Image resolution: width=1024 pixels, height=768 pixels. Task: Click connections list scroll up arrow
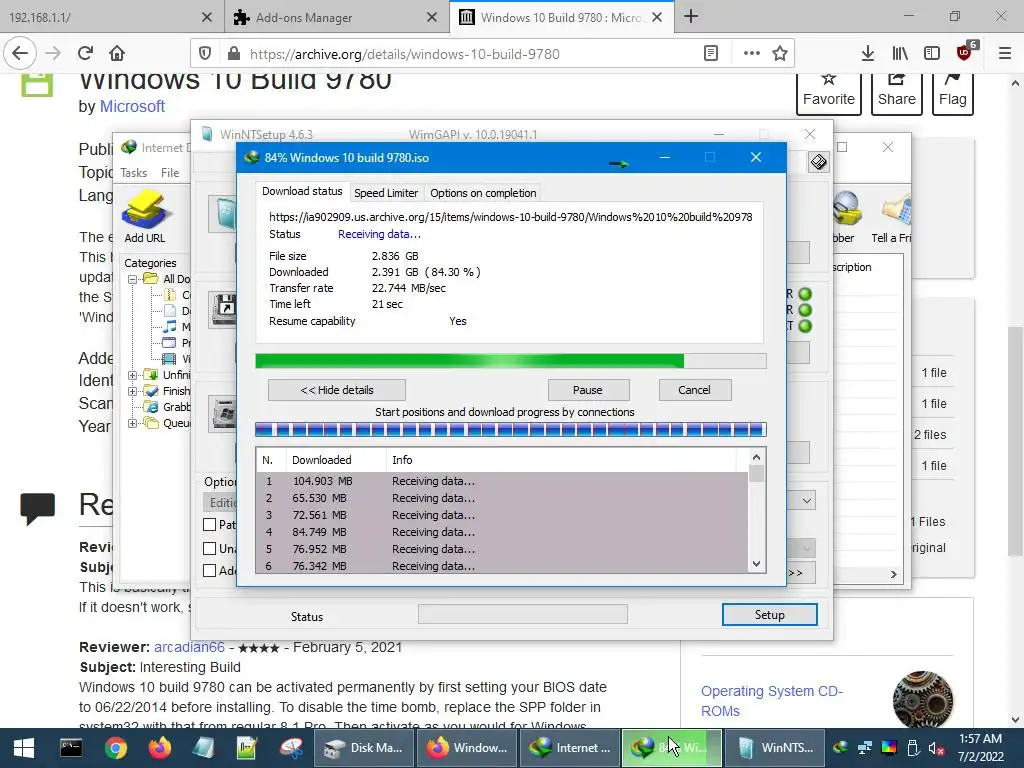click(756, 458)
